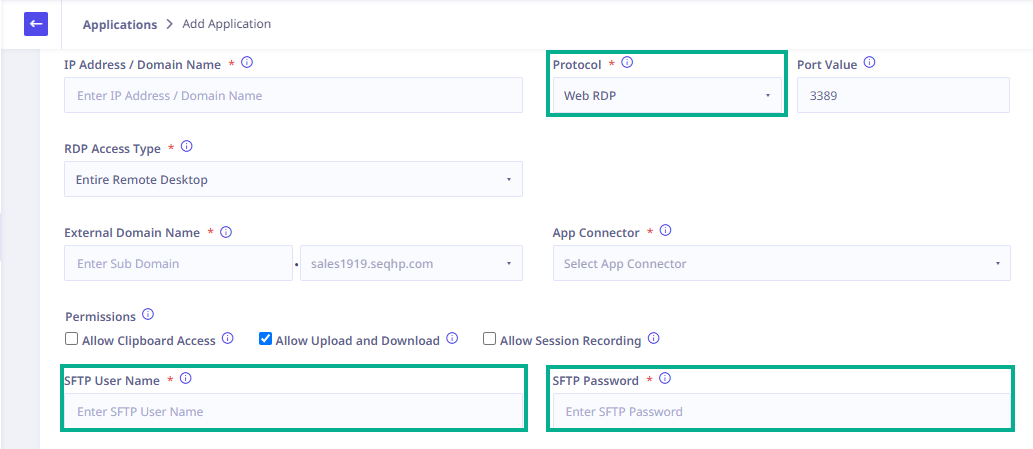Go to Applications breadcrumb link
The image size is (1033, 449).
[x=120, y=24]
